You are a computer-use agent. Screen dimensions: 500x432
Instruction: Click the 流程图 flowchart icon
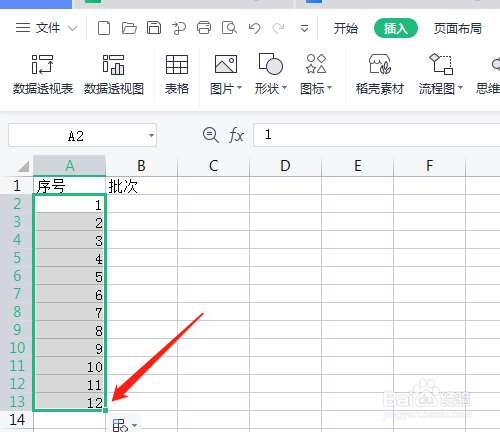point(441,64)
